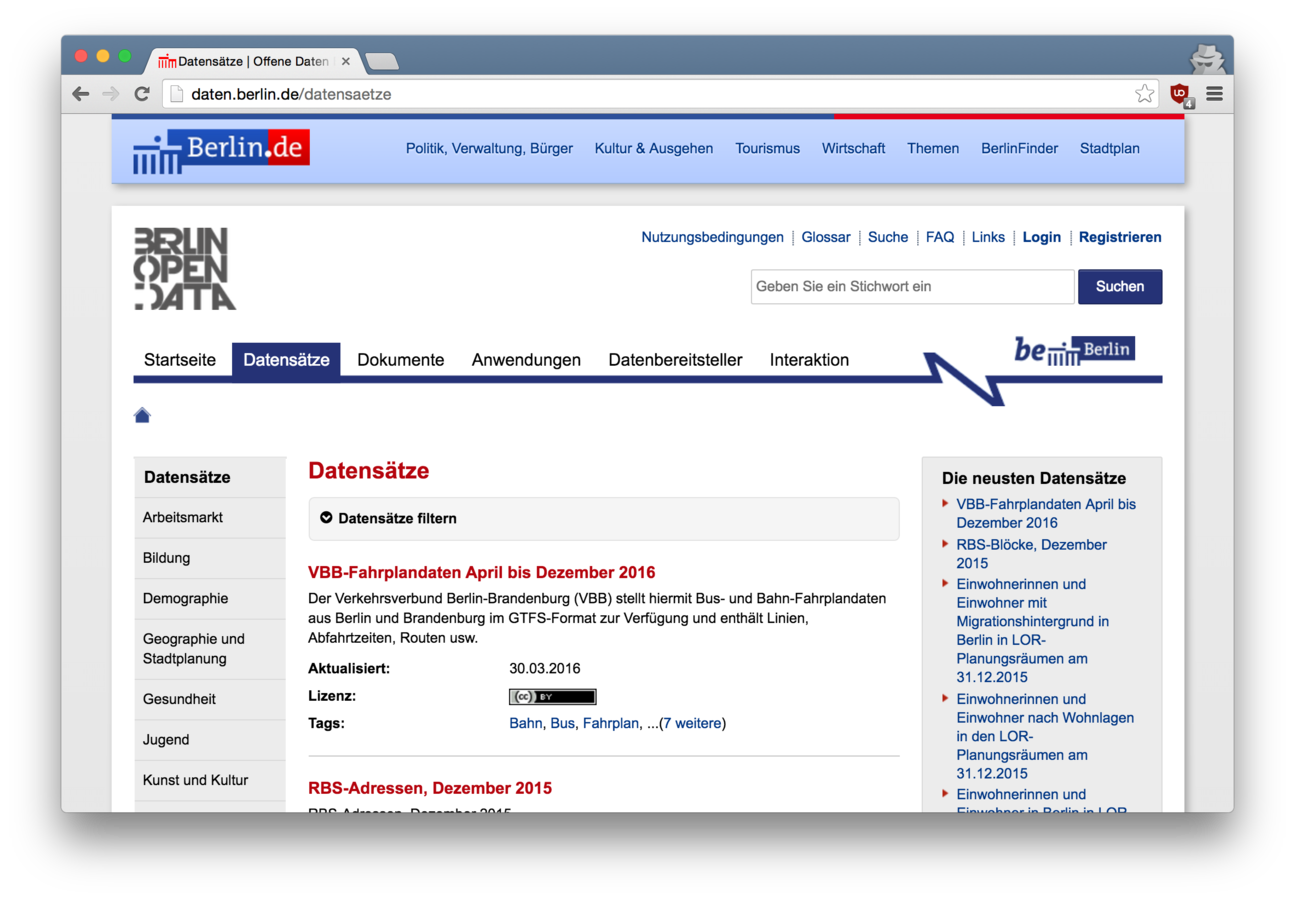Switch to the Dokumente tab
1295x900 pixels.
pos(401,360)
